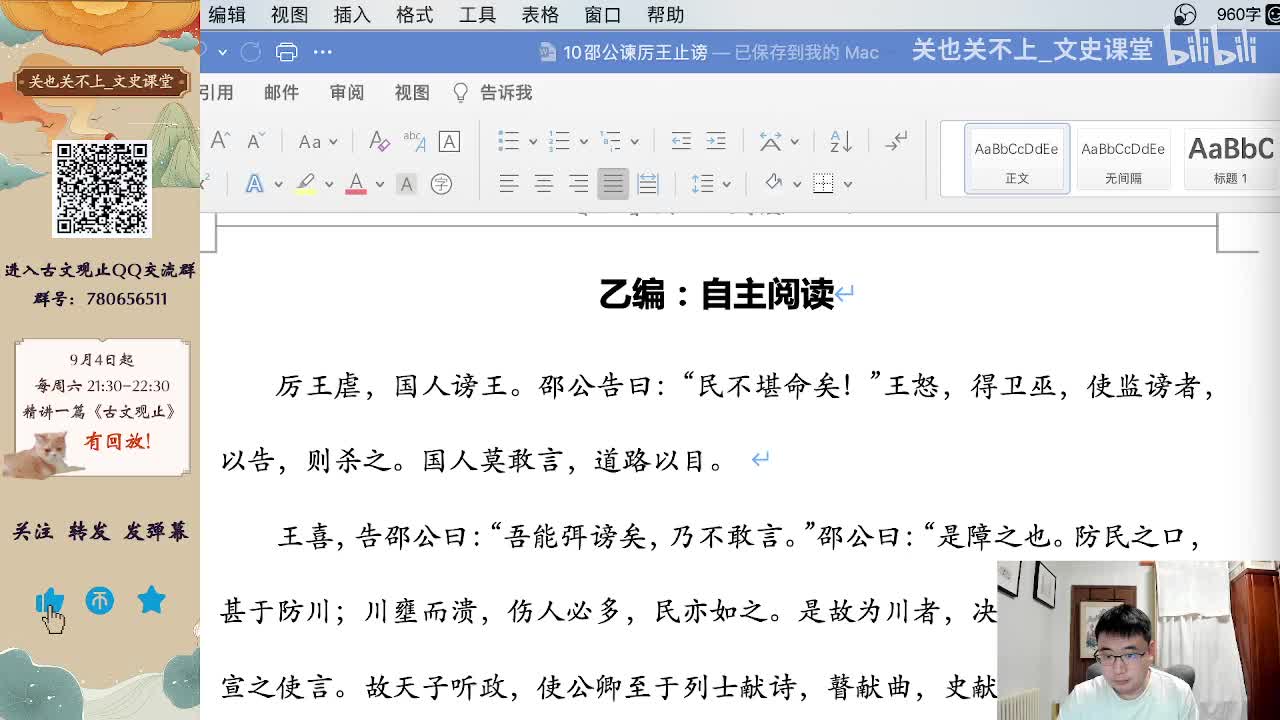Open the 格式 menu

tap(415, 15)
